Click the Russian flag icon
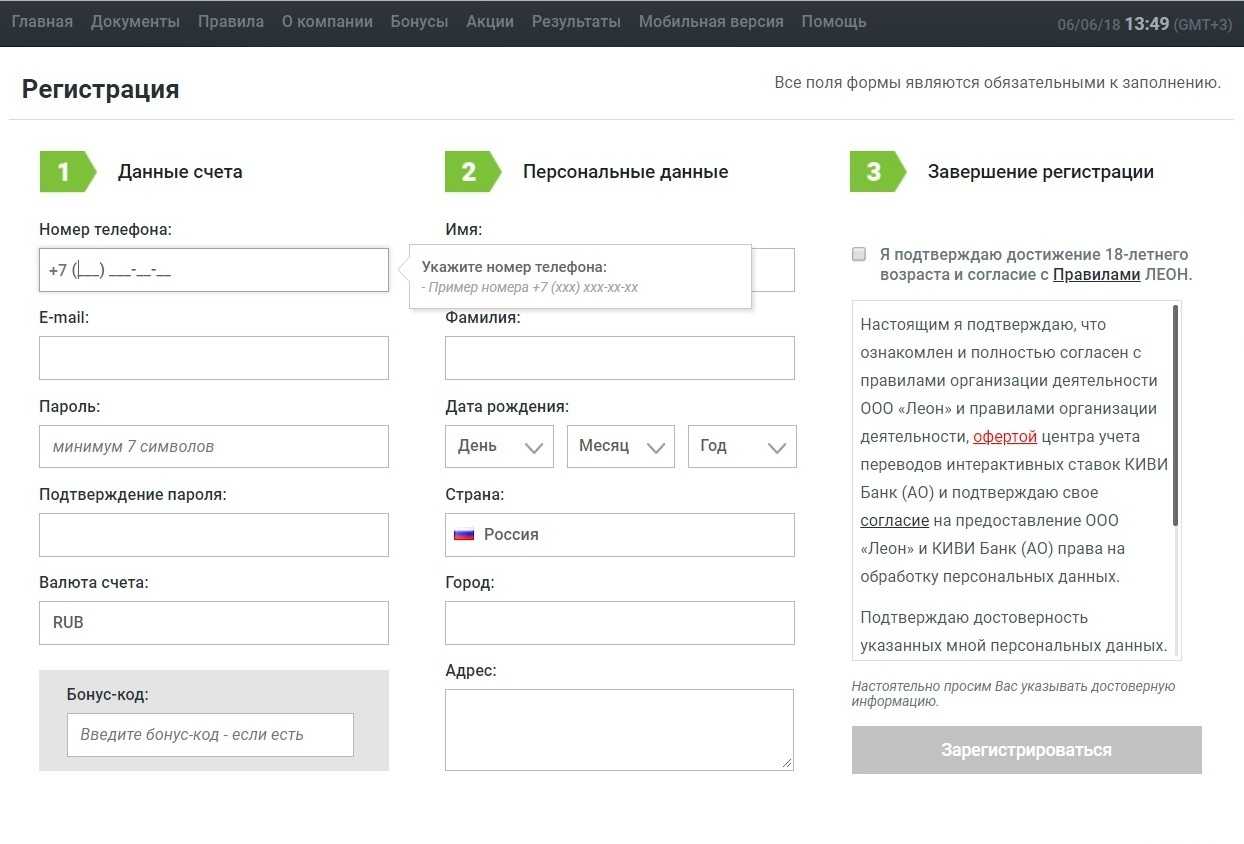Screen dimensions: 1244x844 click(x=464, y=535)
